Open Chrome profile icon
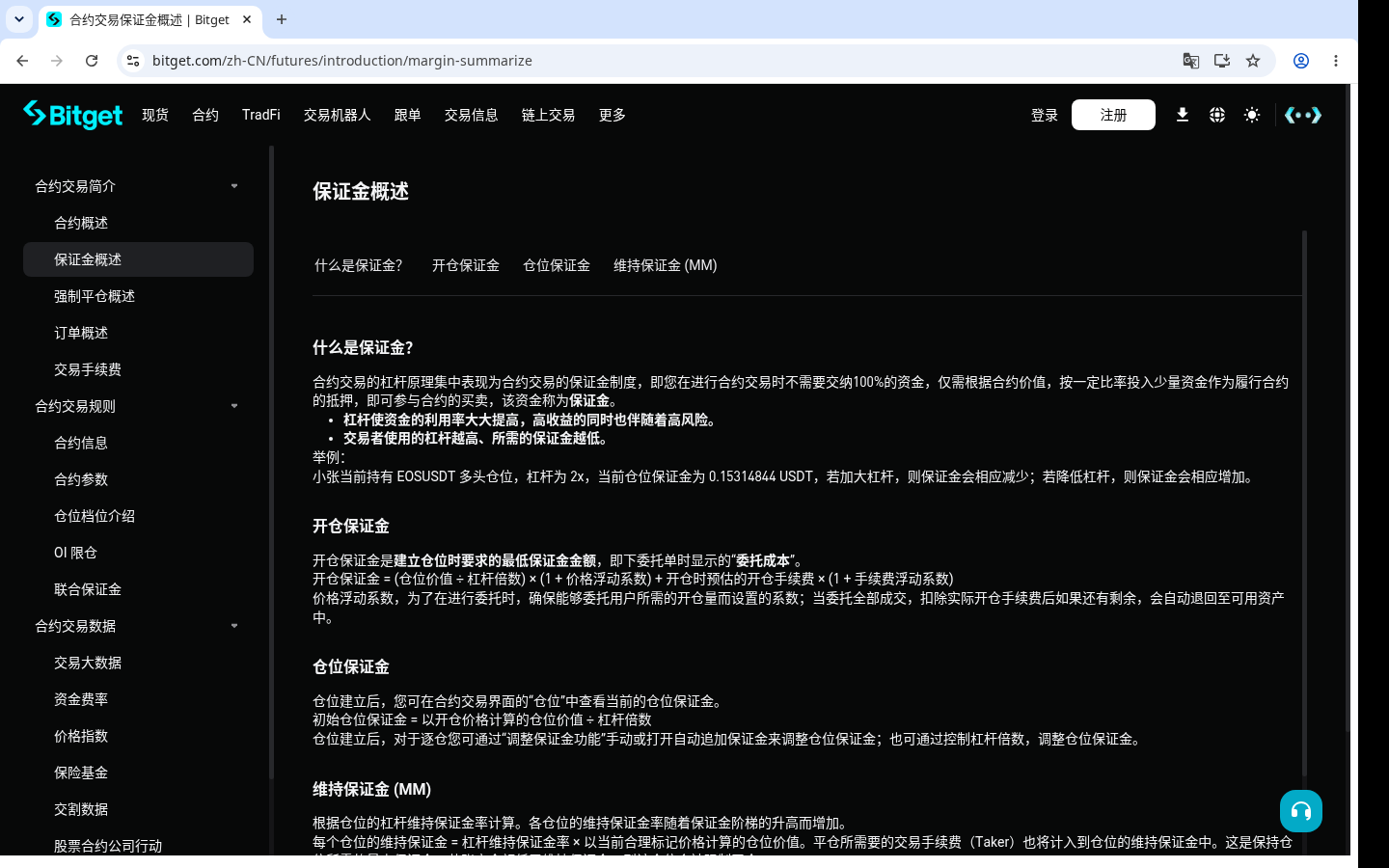Image resolution: width=1389 pixels, height=868 pixels. tap(1301, 61)
